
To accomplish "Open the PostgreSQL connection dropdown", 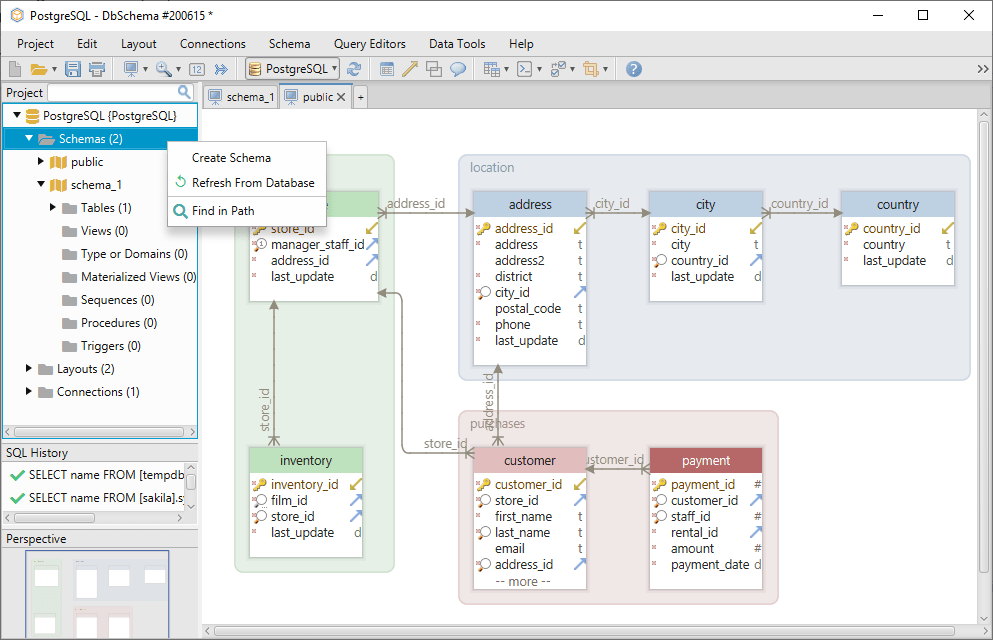I will [334, 68].
